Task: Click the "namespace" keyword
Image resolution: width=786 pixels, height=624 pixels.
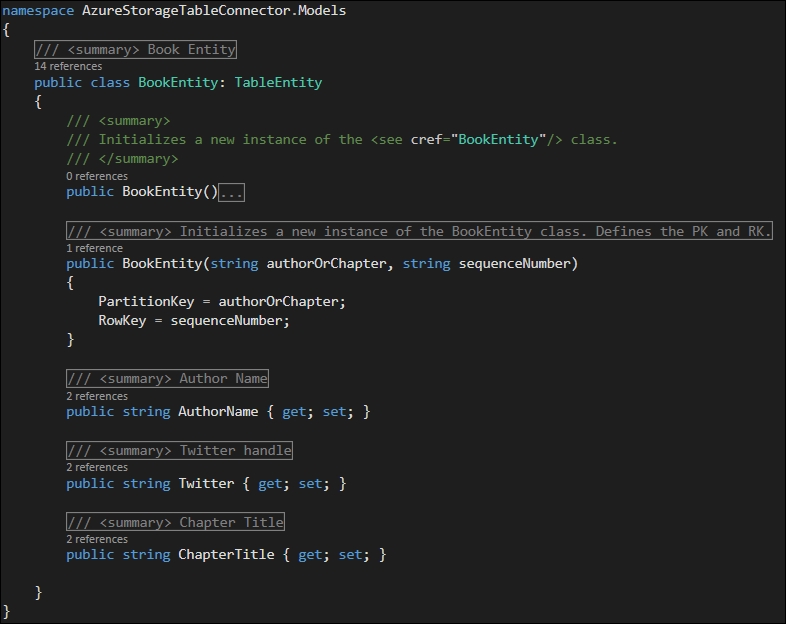Action: point(38,11)
